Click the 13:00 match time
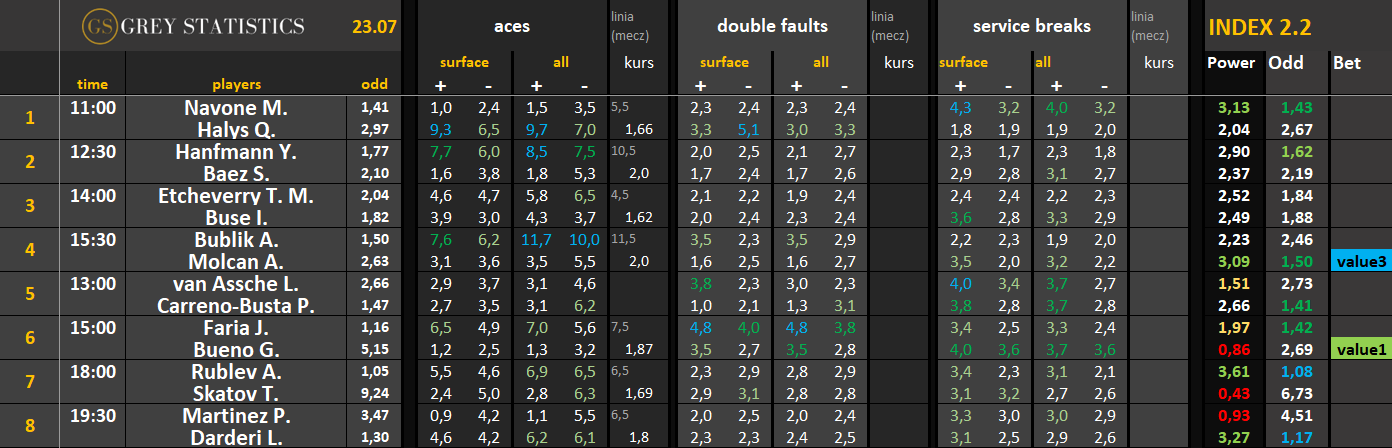Viewport: 1392px width, 448px height. (x=92, y=283)
